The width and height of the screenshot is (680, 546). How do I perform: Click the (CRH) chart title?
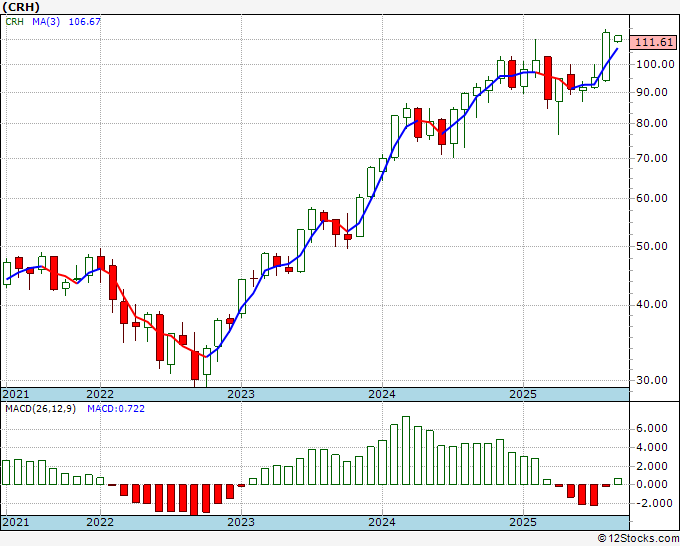21,7
